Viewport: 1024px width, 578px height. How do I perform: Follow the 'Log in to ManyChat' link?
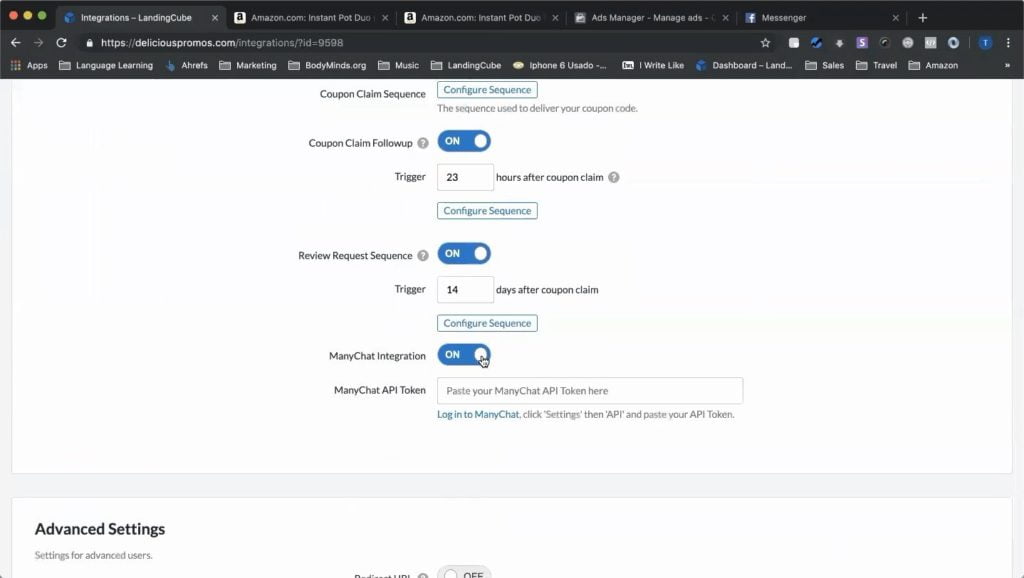click(478, 414)
